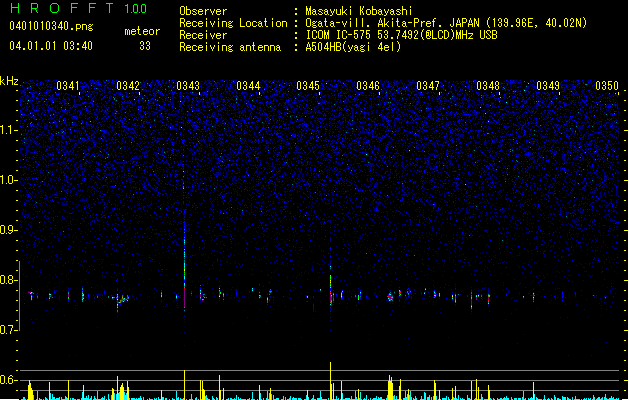Viewport: 629px width, 400px height.
Task: Click the 0346 time marker
Action: pos(368,86)
